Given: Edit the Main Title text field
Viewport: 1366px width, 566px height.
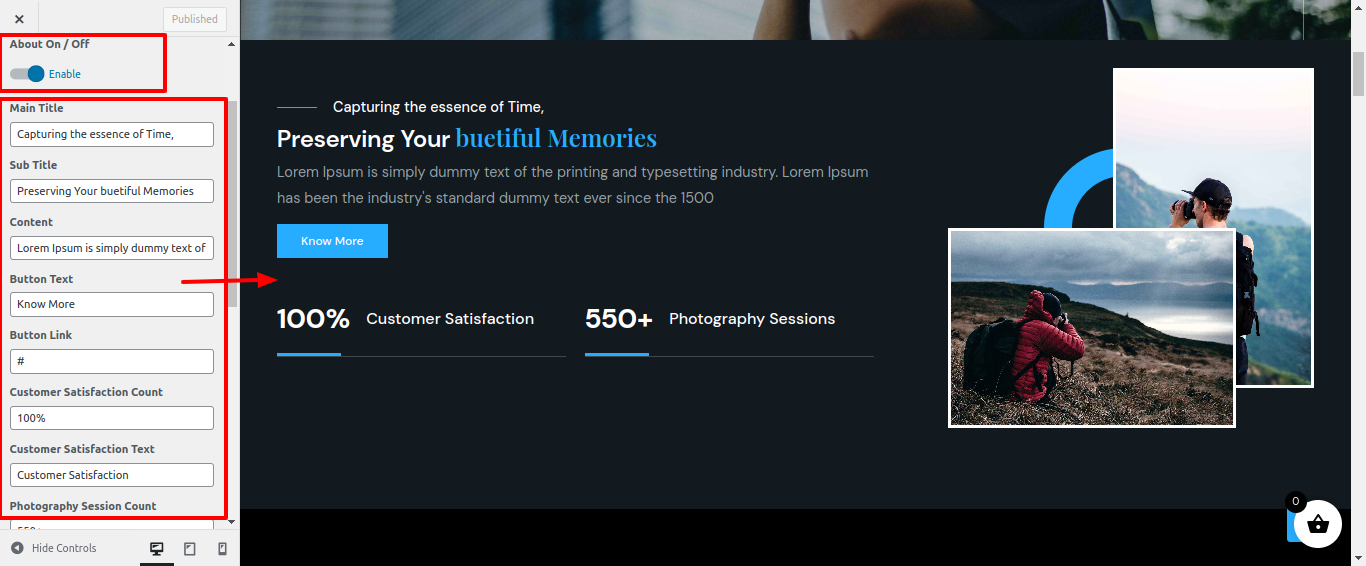Looking at the screenshot, I should click(x=112, y=134).
